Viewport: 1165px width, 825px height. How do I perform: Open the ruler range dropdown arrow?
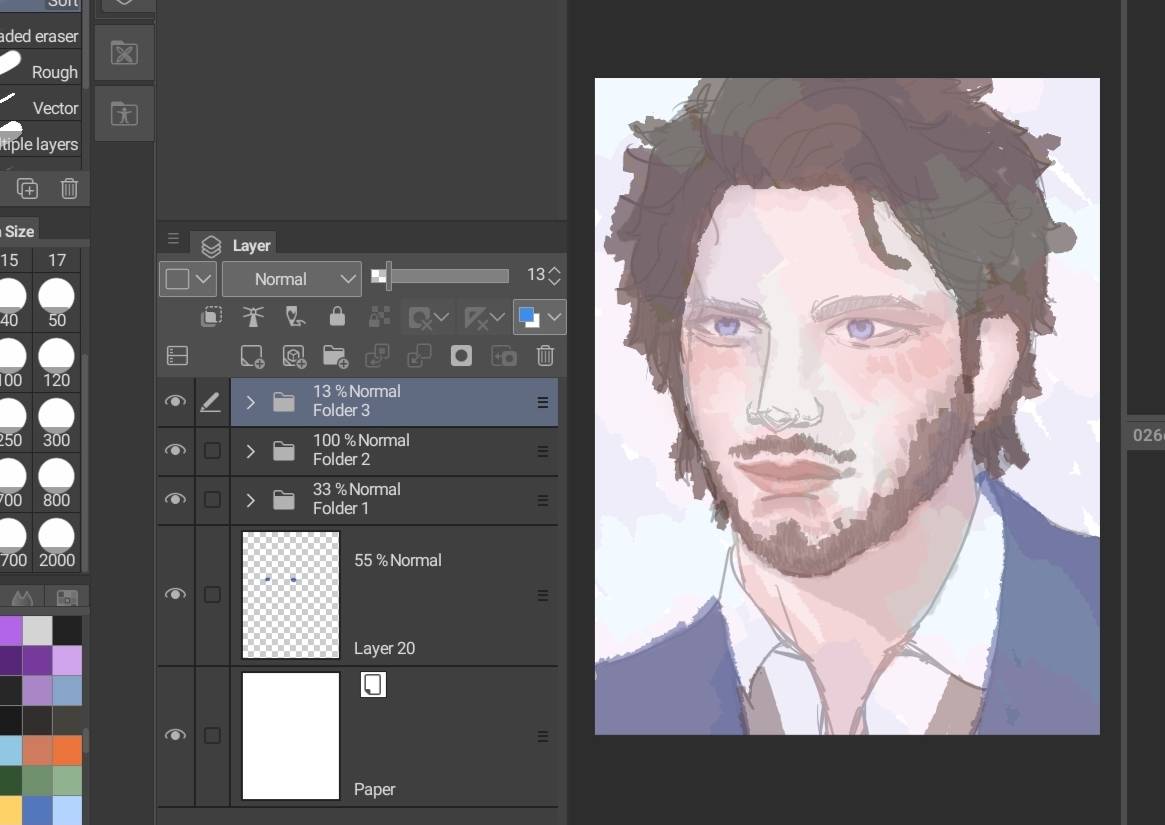click(497, 318)
